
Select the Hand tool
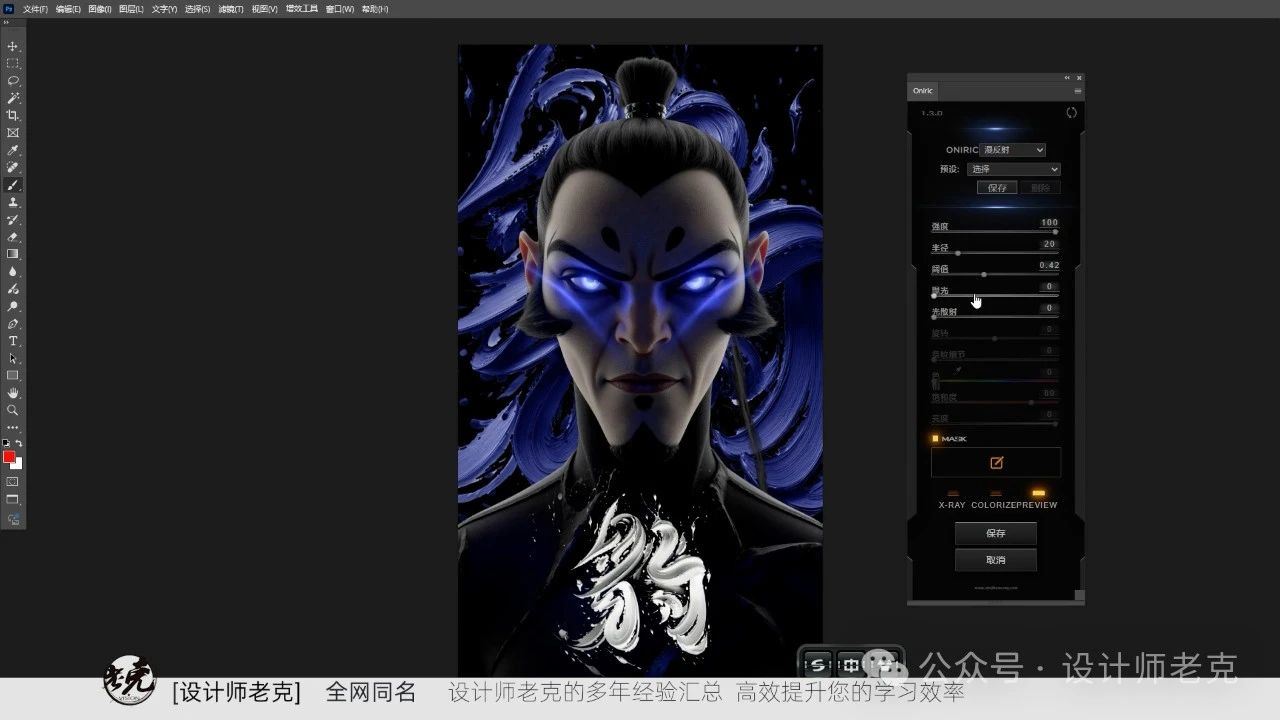pos(13,393)
